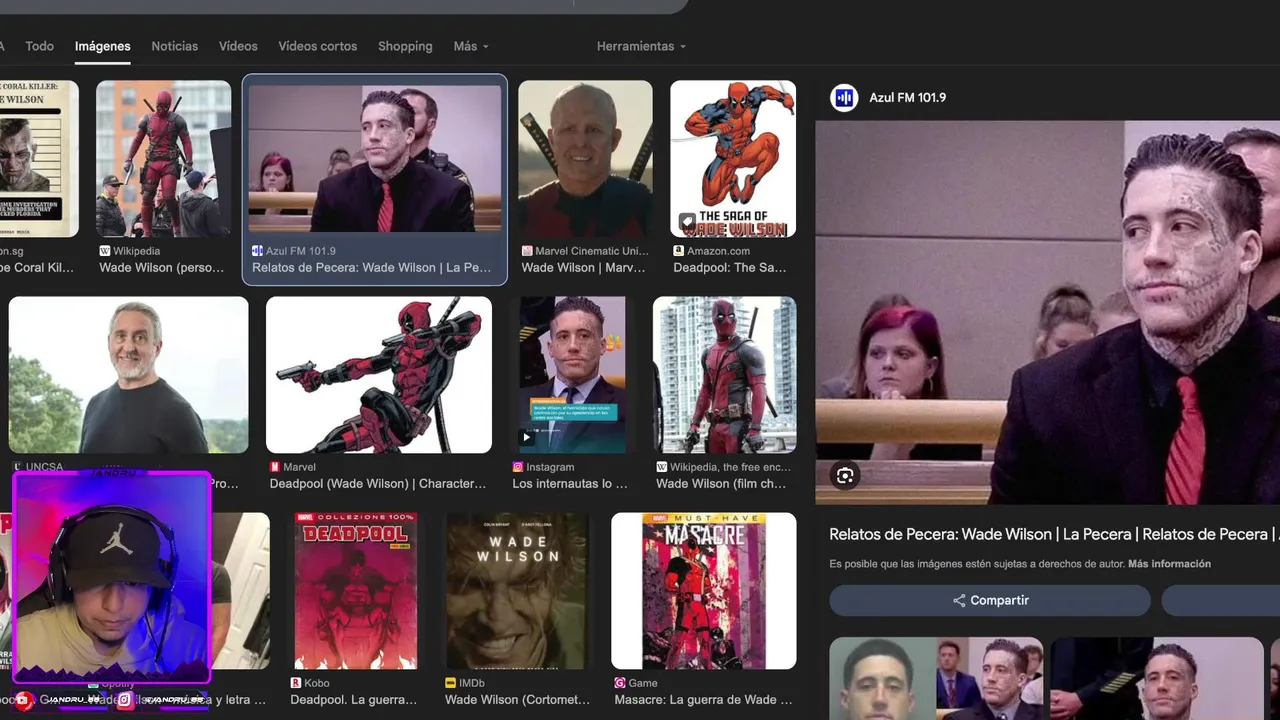Open 'Deadpool (Wade Wilson) | Character...' caption
This screenshot has height=720, width=1280.
[x=378, y=484]
